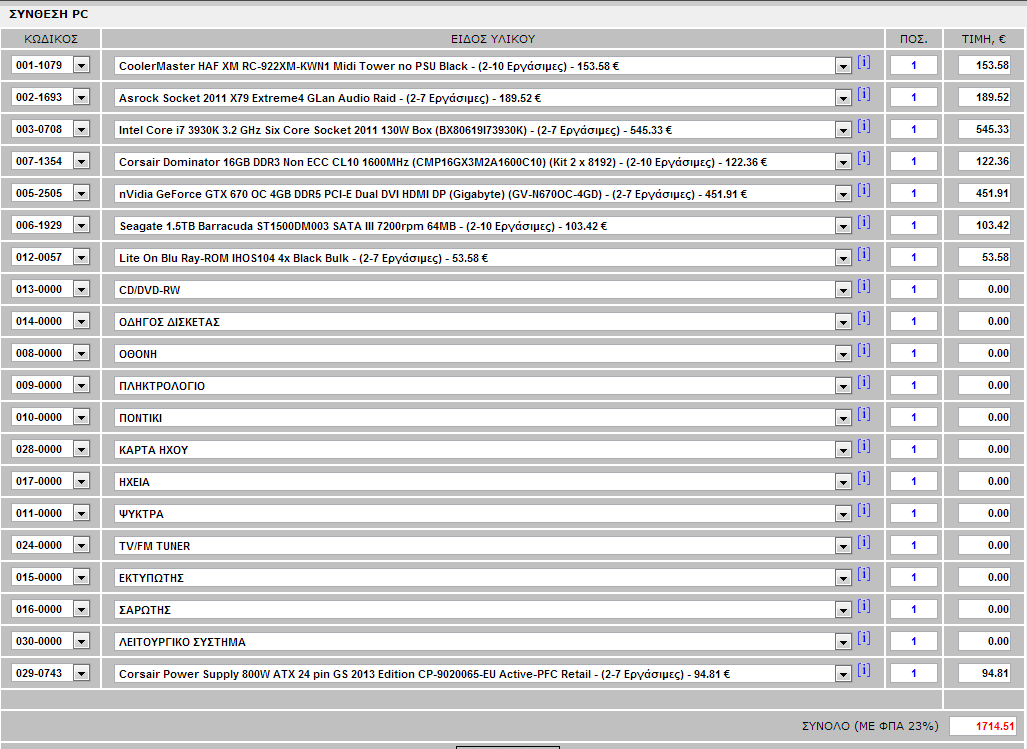This screenshot has height=749, width=1027.
Task: Open info link for ΣΑΡΩΤΗΣ row
Action: pos(864,606)
